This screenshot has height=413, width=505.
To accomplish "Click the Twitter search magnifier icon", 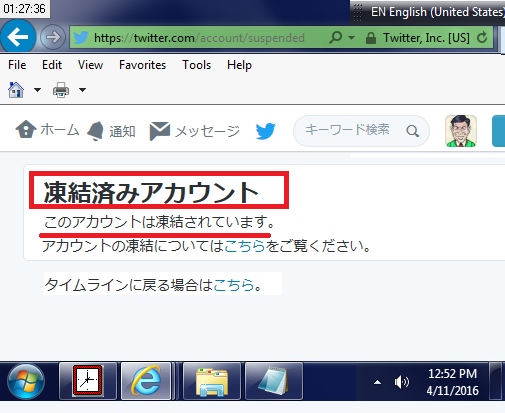I will coord(413,131).
